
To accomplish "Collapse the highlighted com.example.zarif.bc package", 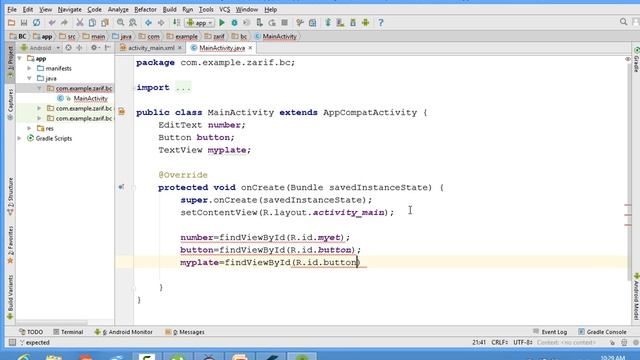I will 39,88.
